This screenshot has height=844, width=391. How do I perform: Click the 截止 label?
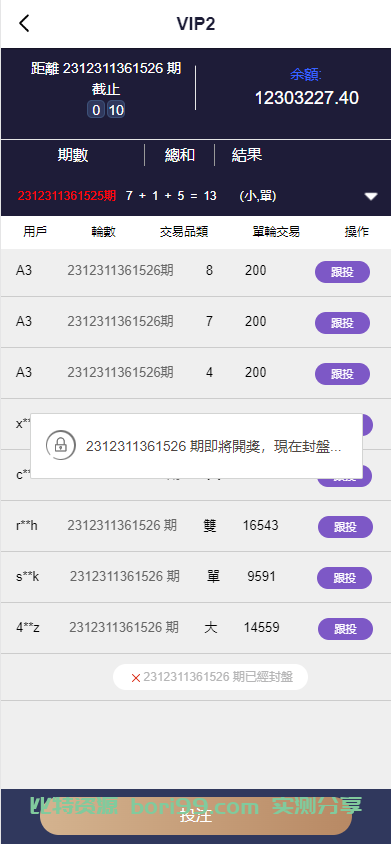pyautogui.click(x=106, y=89)
